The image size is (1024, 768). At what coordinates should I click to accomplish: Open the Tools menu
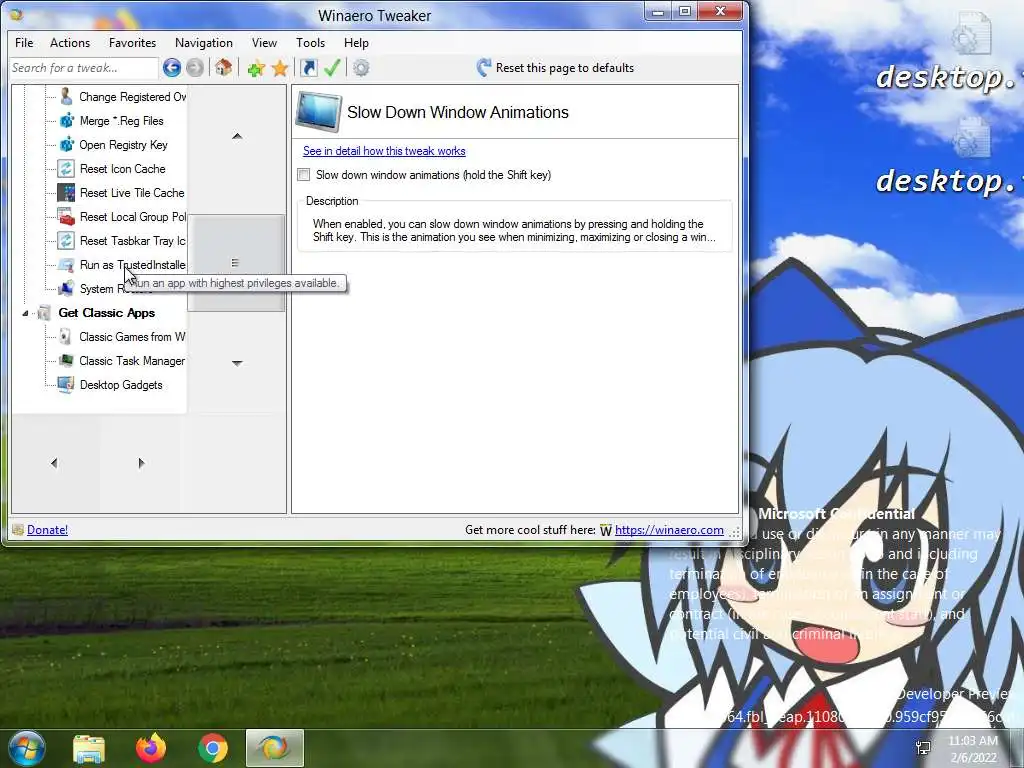(x=310, y=42)
